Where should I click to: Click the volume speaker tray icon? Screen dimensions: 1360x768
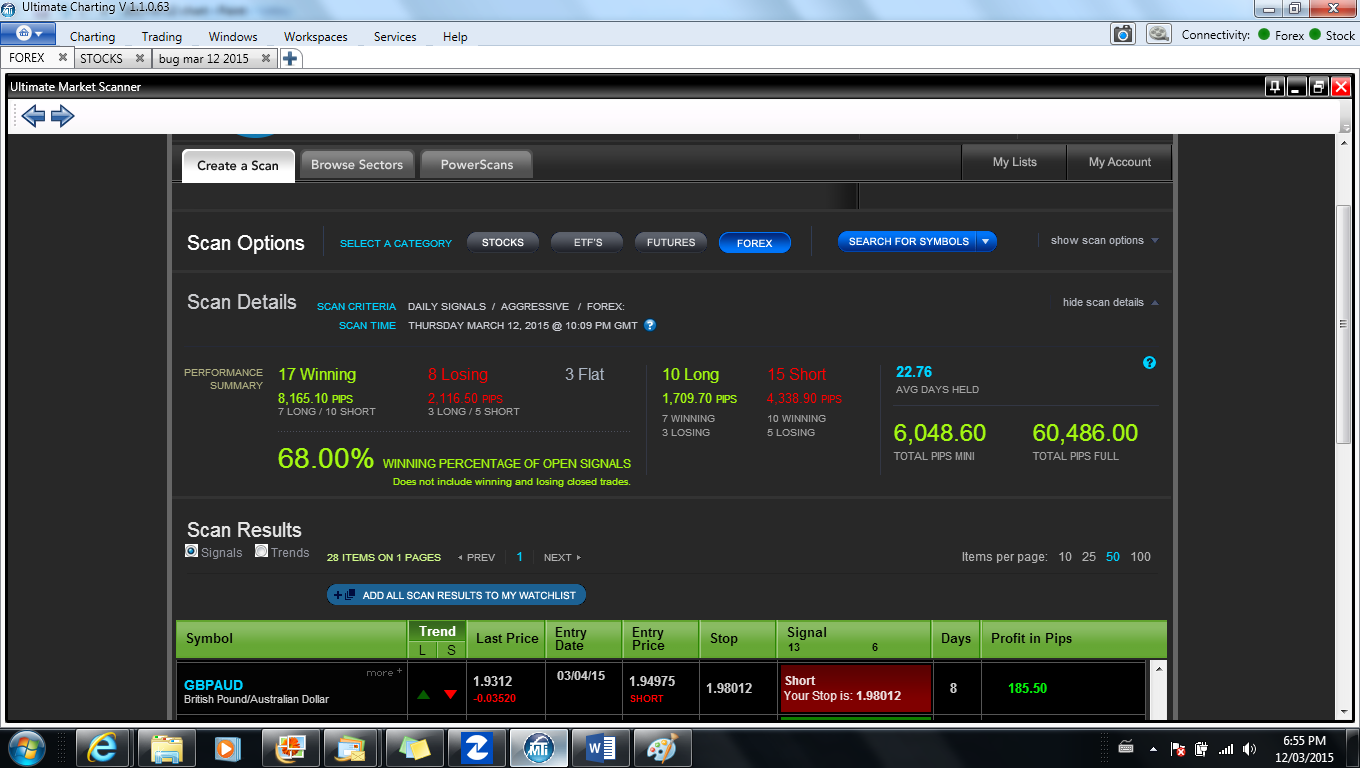coord(1249,749)
